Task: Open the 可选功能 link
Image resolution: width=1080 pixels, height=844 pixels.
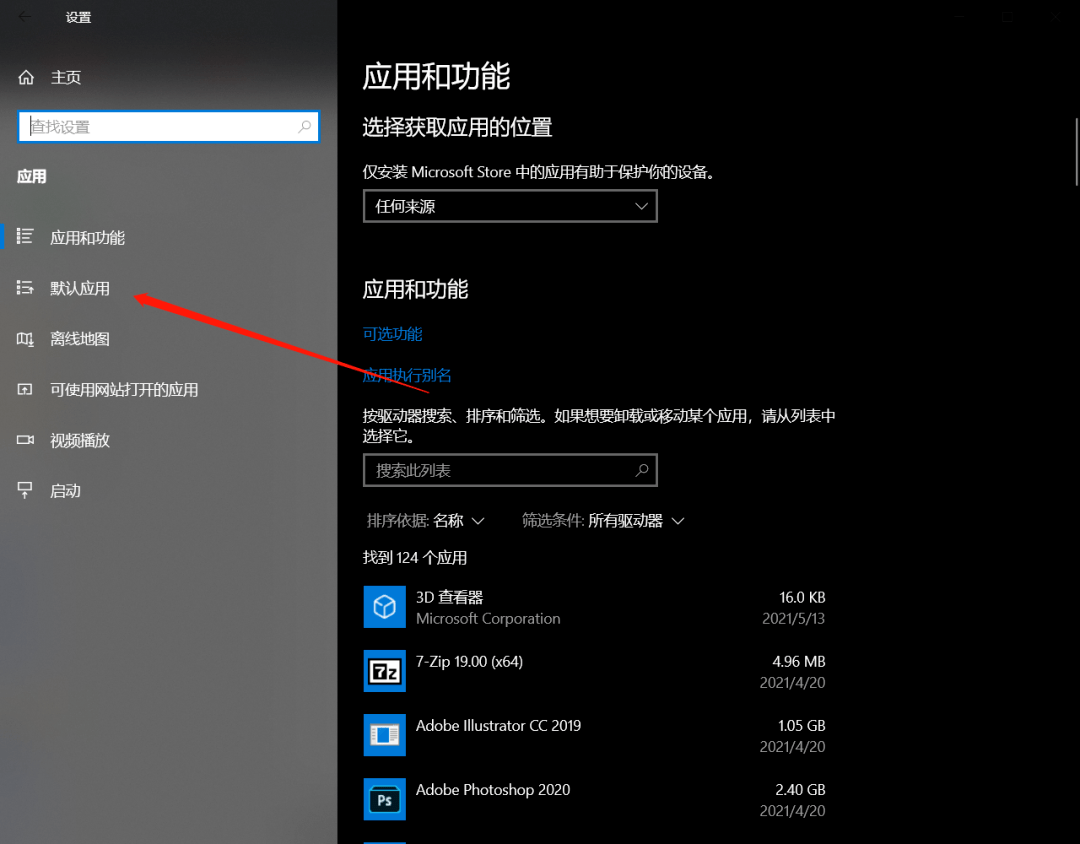Action: 393,334
